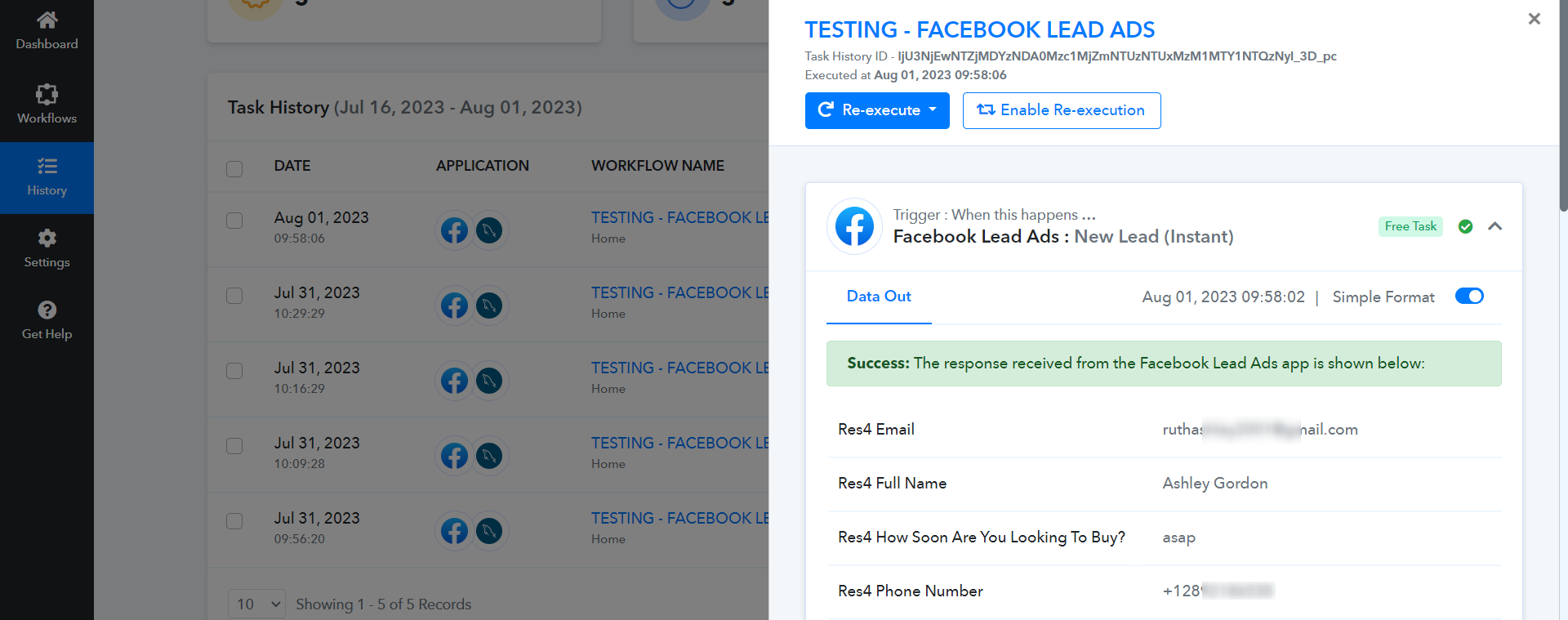Check the Jul 31, 2023 10:09:28 row
This screenshot has height=620, width=1568.
pos(234,446)
